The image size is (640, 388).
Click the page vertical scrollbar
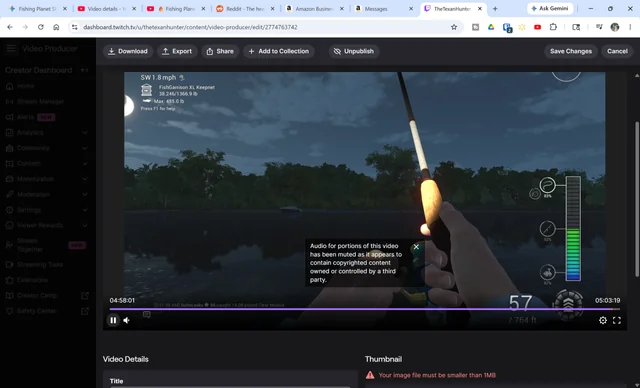pos(637,200)
